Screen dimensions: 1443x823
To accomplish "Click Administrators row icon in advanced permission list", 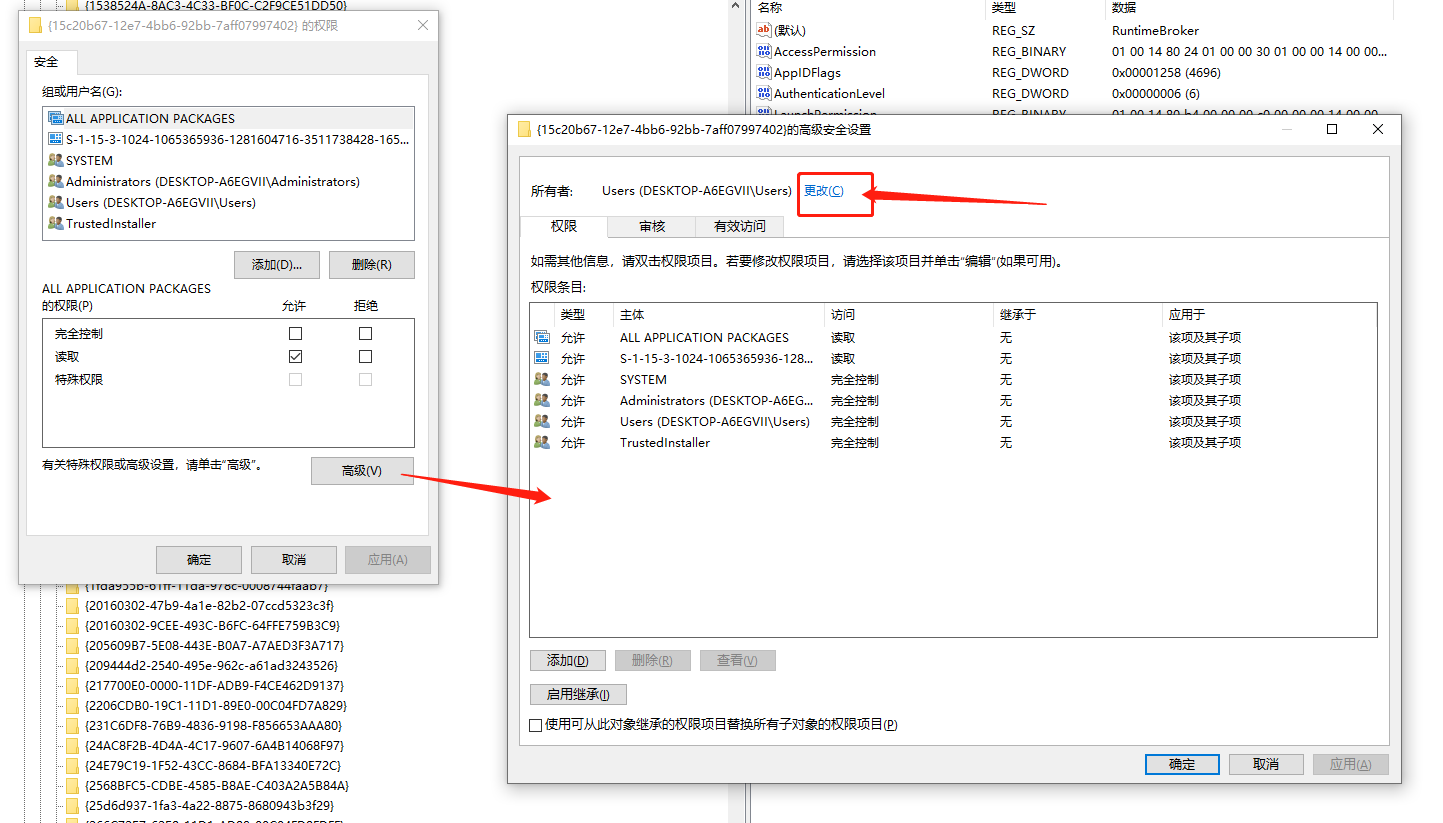I will [x=542, y=400].
